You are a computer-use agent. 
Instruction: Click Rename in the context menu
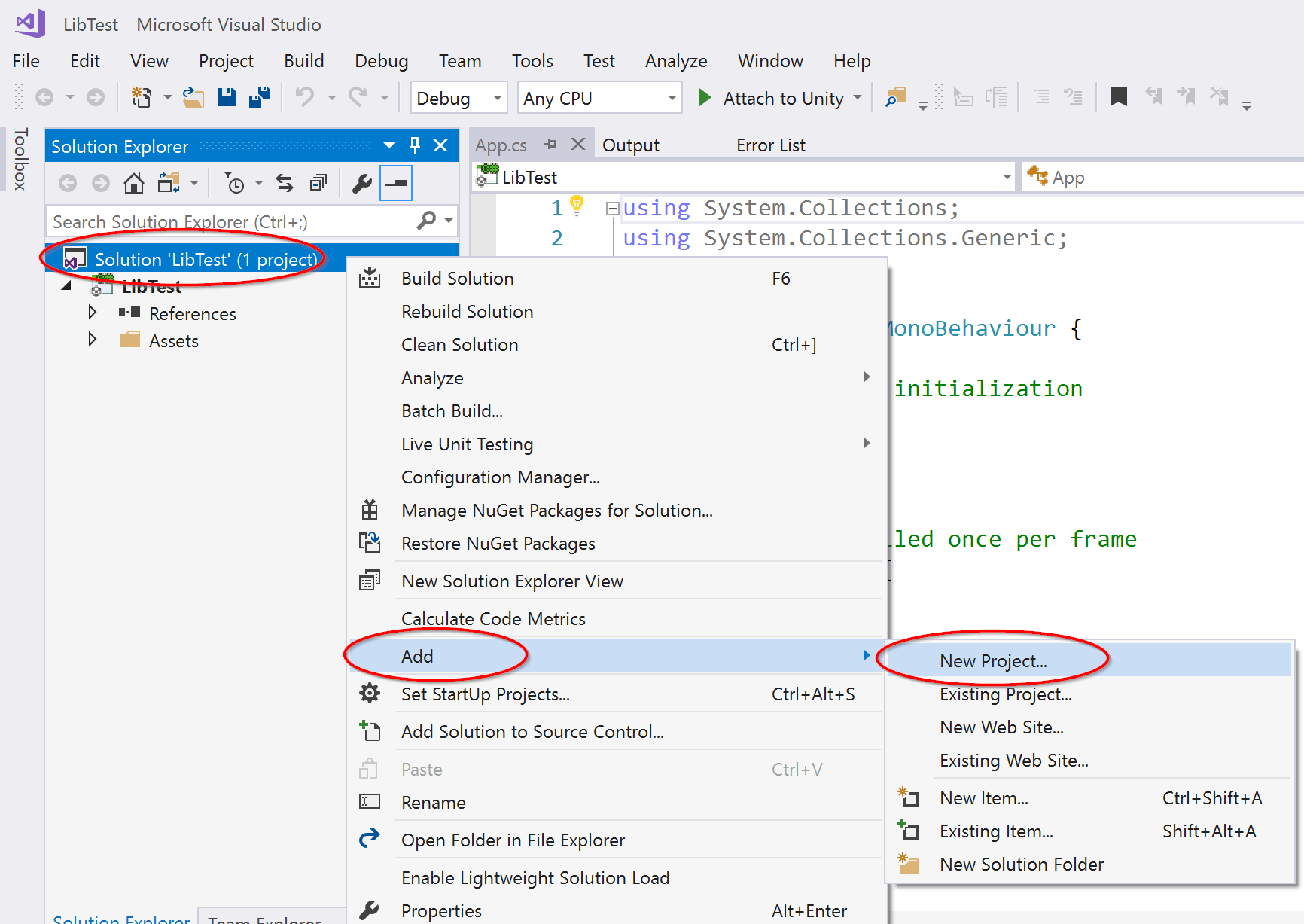pyautogui.click(x=617, y=803)
